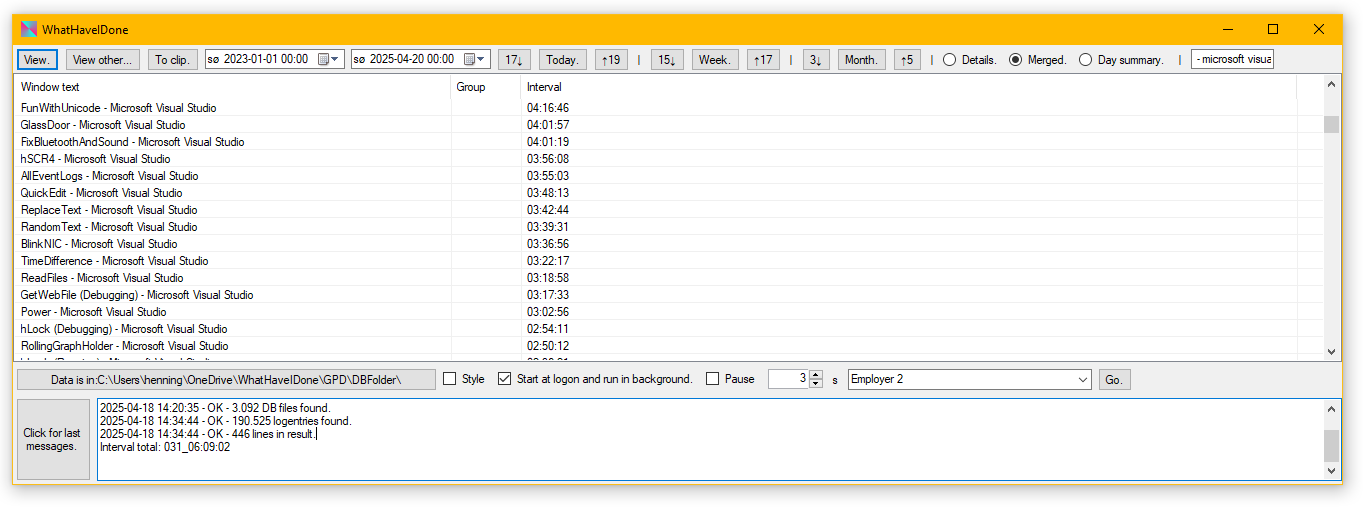Viewport: 1363px width, 512px height.
Task: Click the View. button
Action: [x=37, y=60]
